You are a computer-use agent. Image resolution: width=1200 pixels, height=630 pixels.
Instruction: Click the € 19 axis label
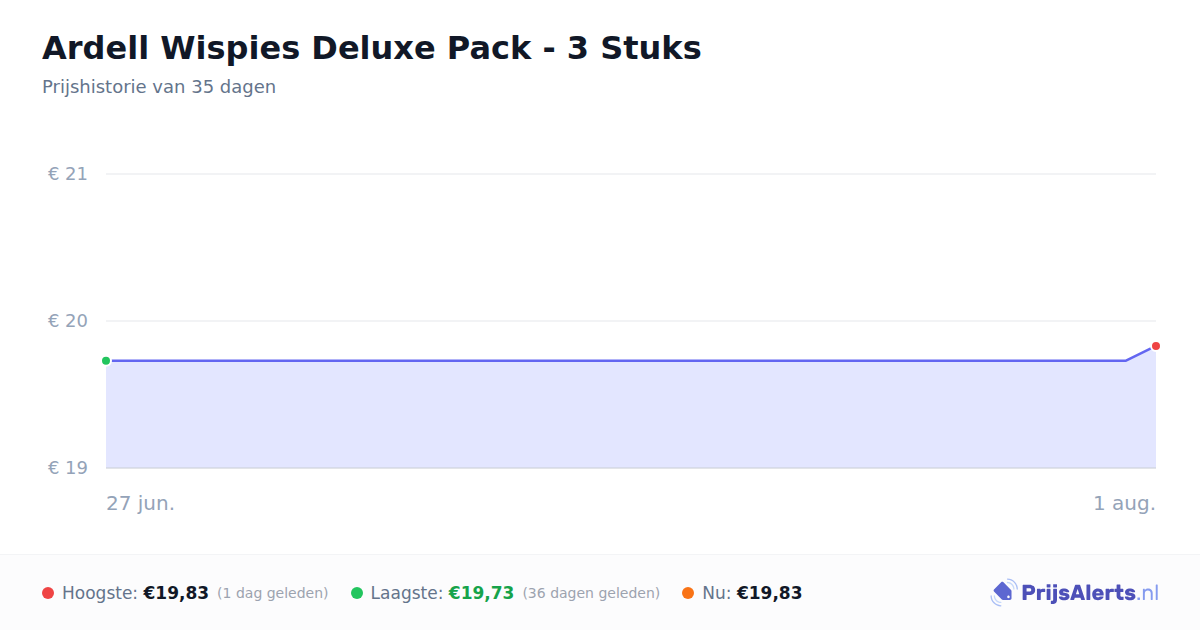click(68, 468)
